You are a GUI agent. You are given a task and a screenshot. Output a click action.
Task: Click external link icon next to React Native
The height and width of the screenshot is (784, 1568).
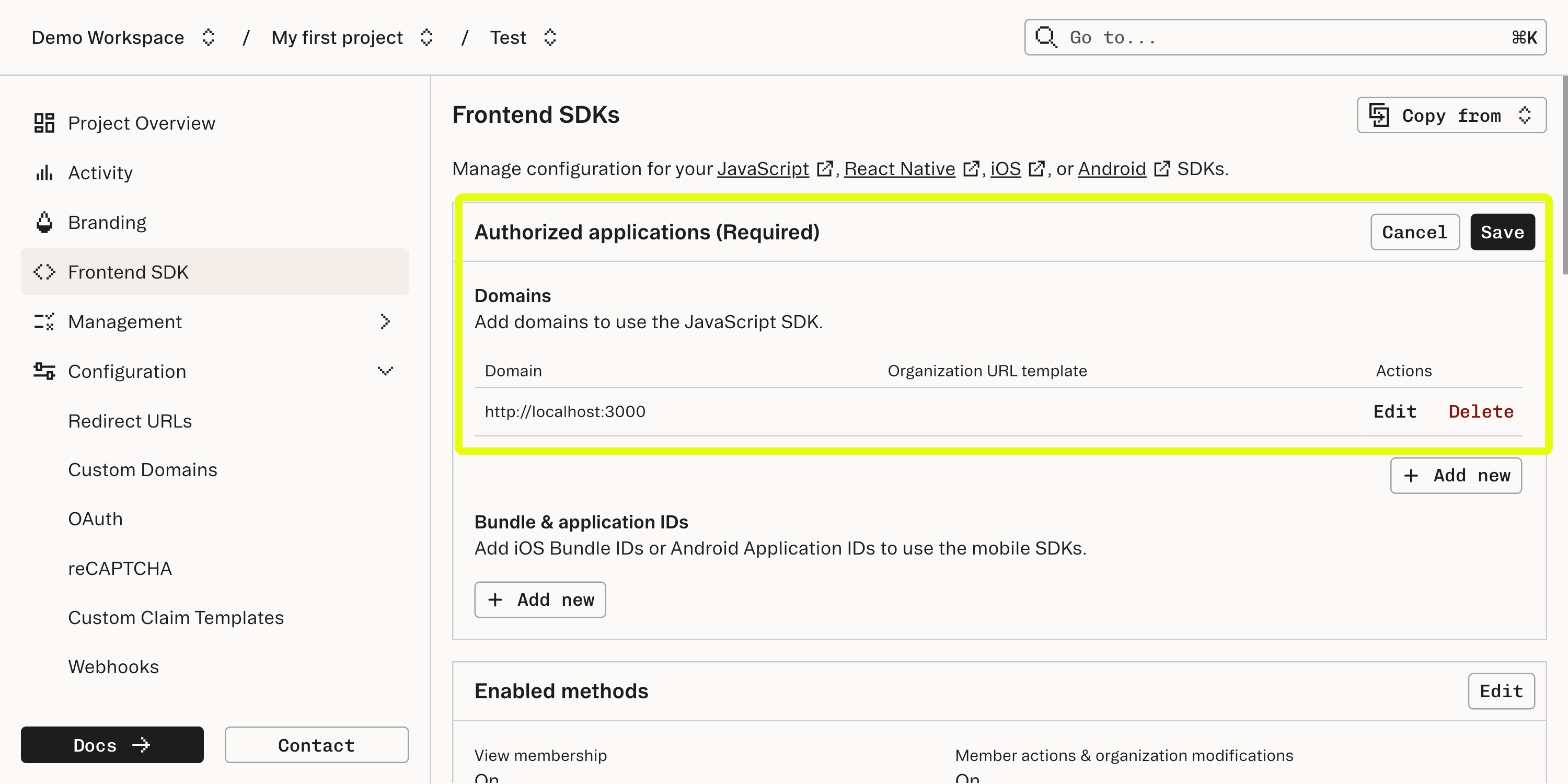tap(971, 169)
